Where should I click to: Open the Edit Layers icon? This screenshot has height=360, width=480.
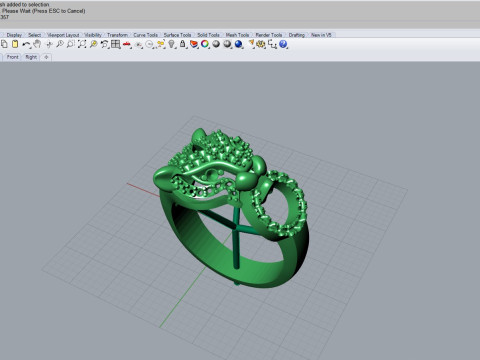(194, 44)
